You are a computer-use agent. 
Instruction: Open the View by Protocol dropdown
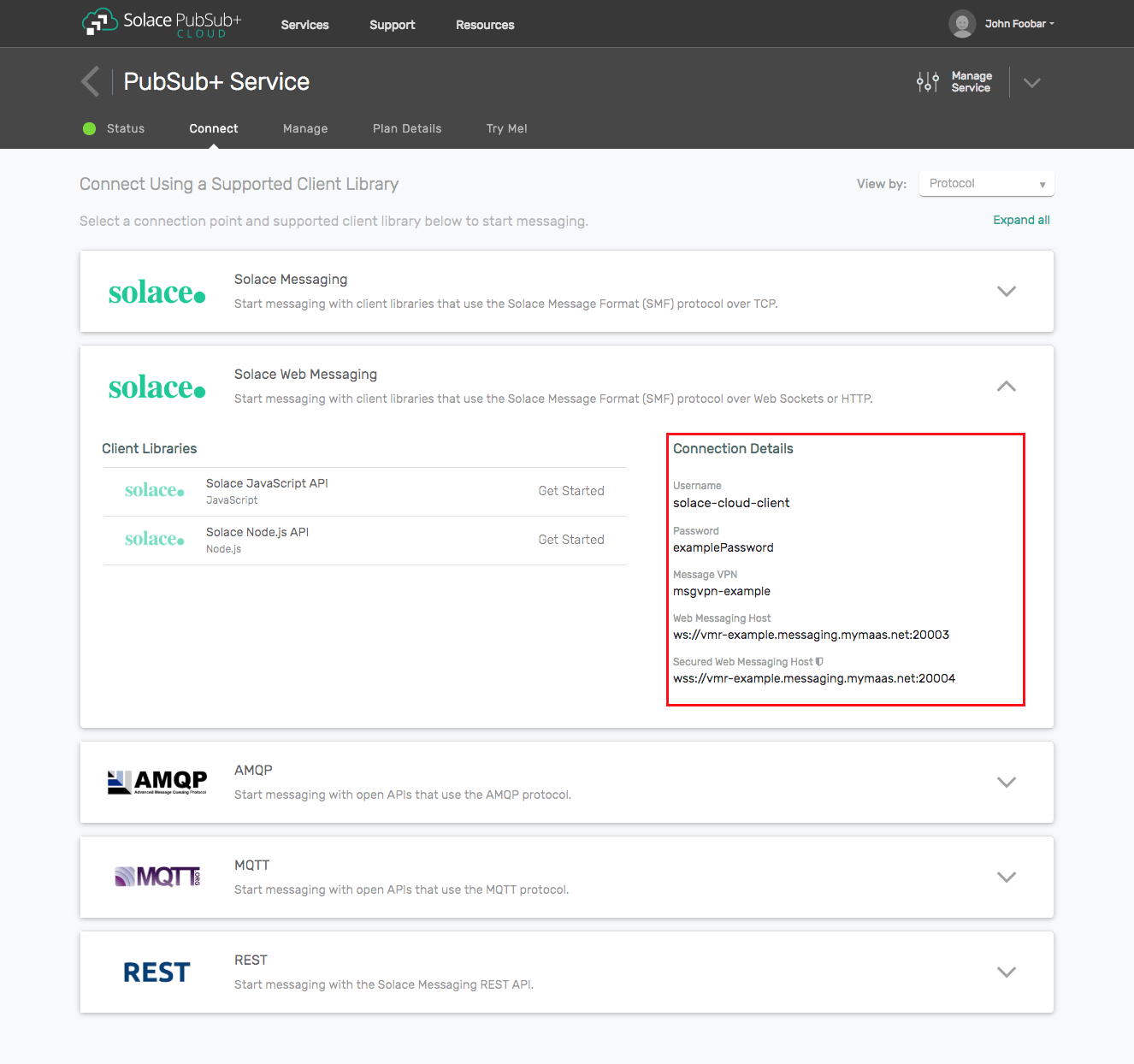[x=986, y=184]
